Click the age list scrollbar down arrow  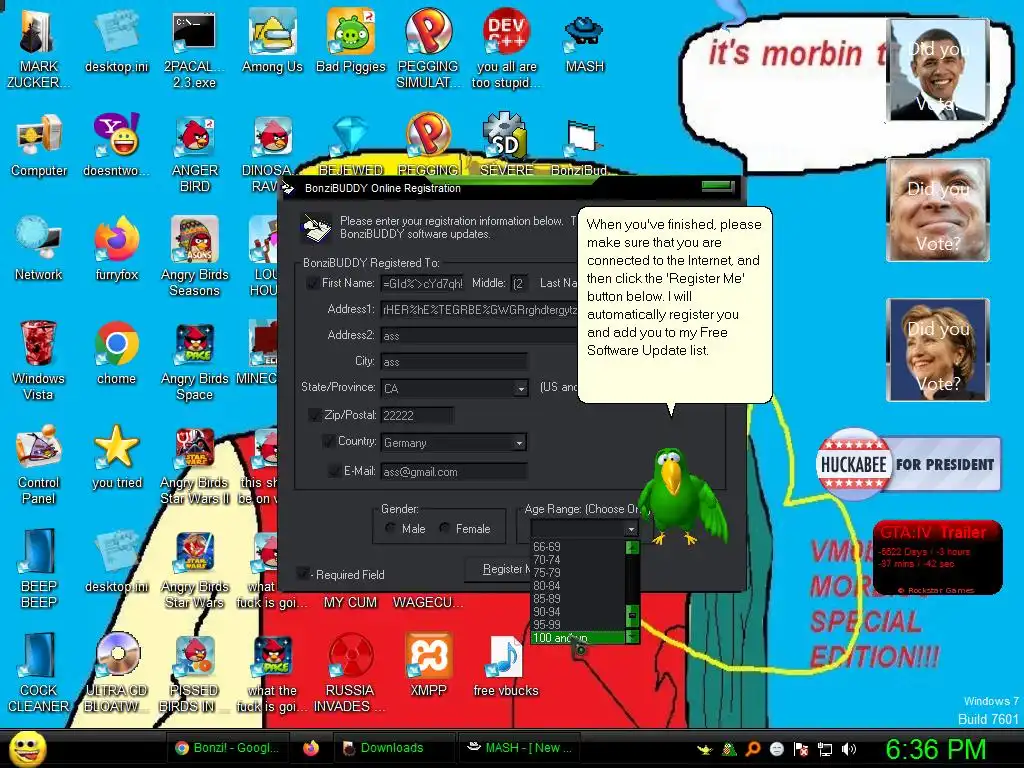click(x=632, y=636)
